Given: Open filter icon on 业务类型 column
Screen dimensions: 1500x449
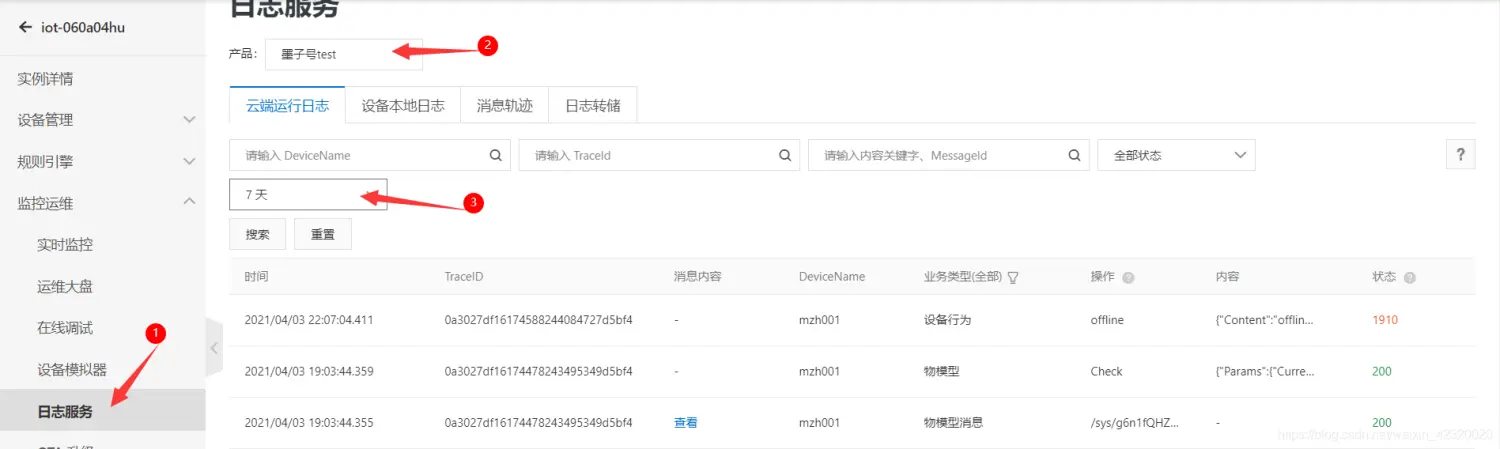Looking at the screenshot, I should 1012,277.
